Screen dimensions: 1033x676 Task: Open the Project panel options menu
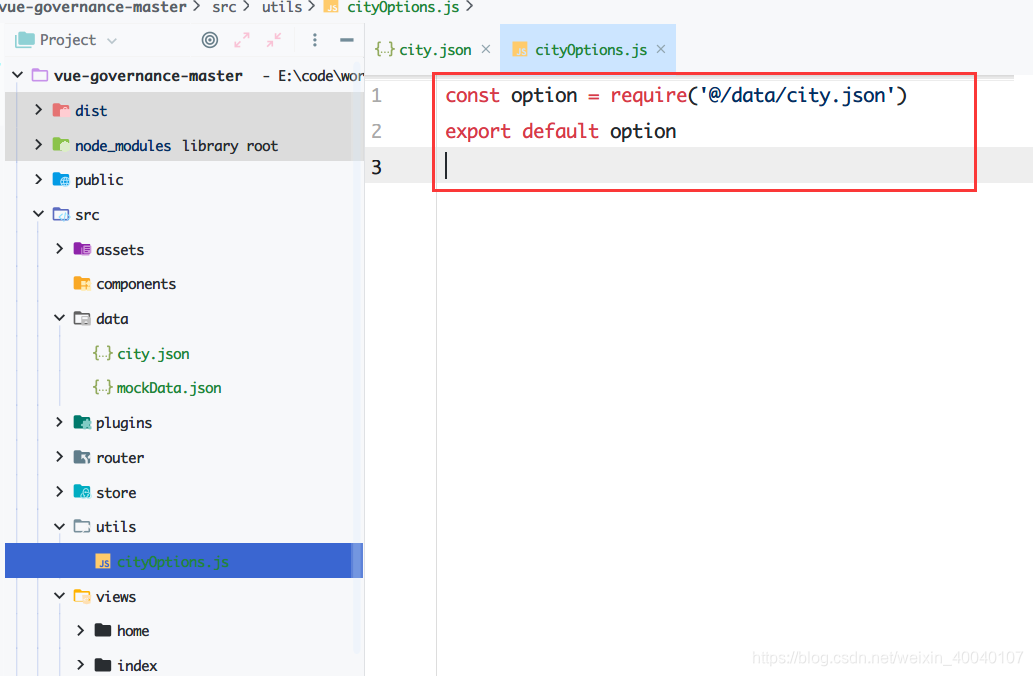tap(315, 40)
